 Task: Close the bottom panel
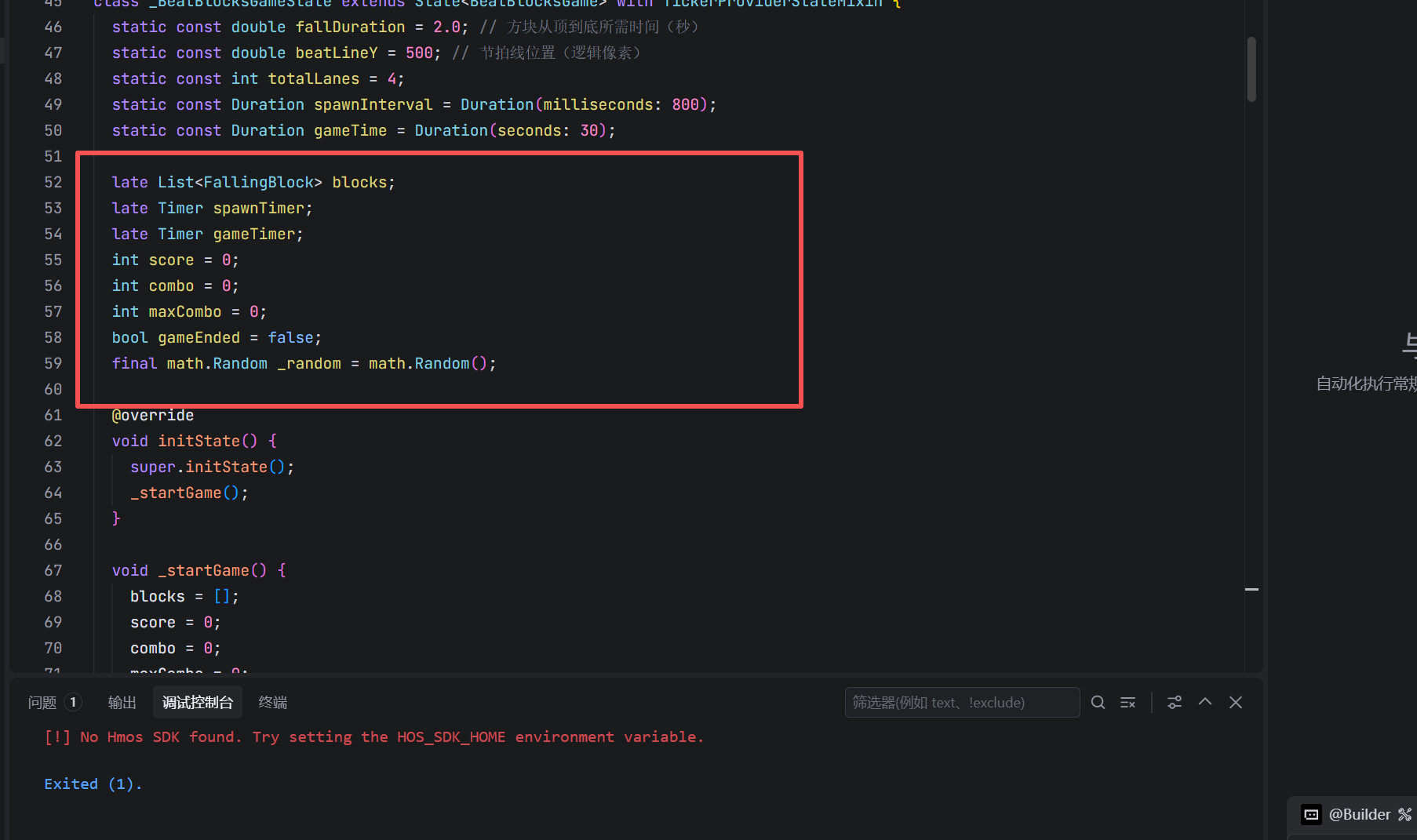[1236, 702]
